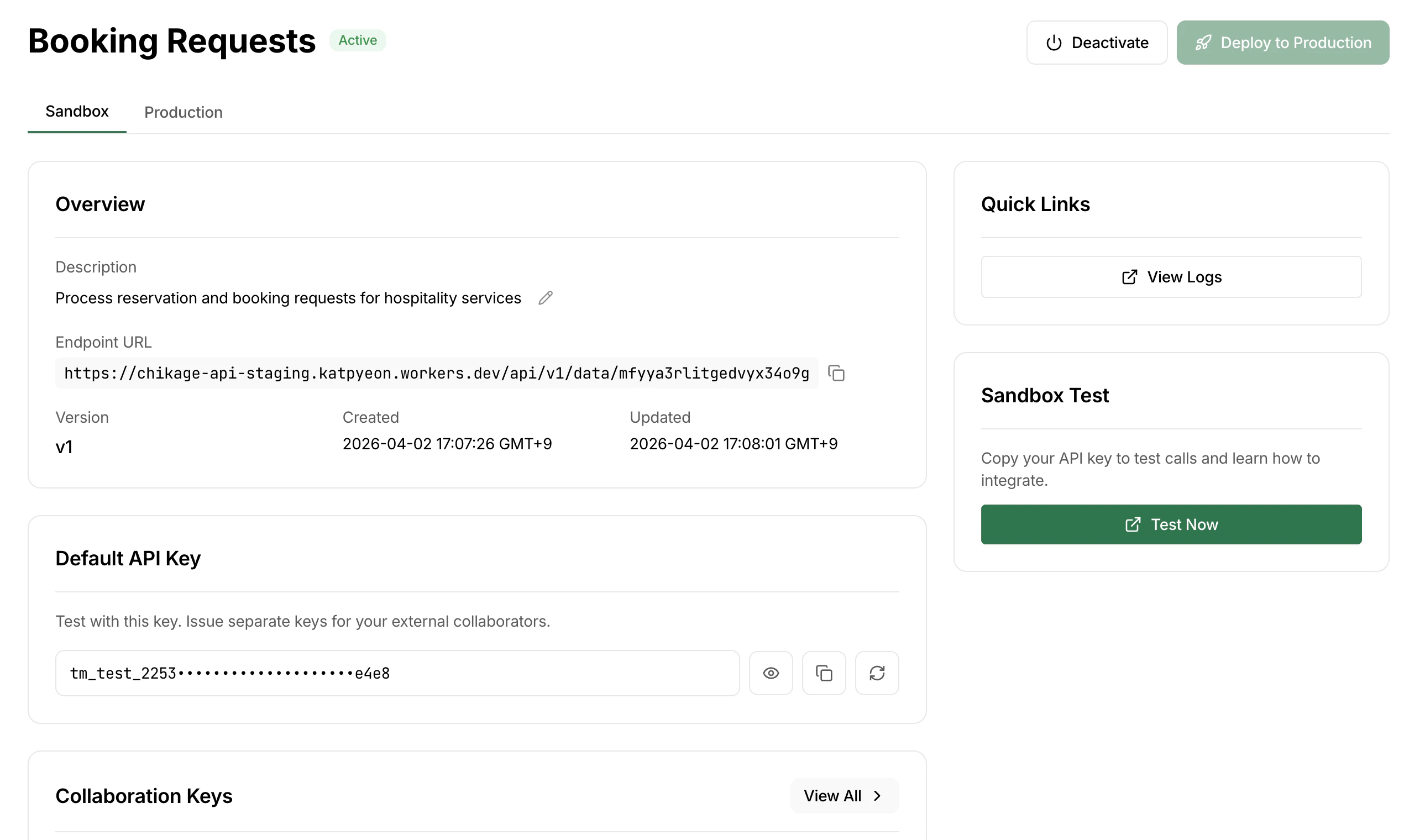Copy the endpoint URL using the copy icon
The height and width of the screenshot is (840, 1404).
[836, 373]
